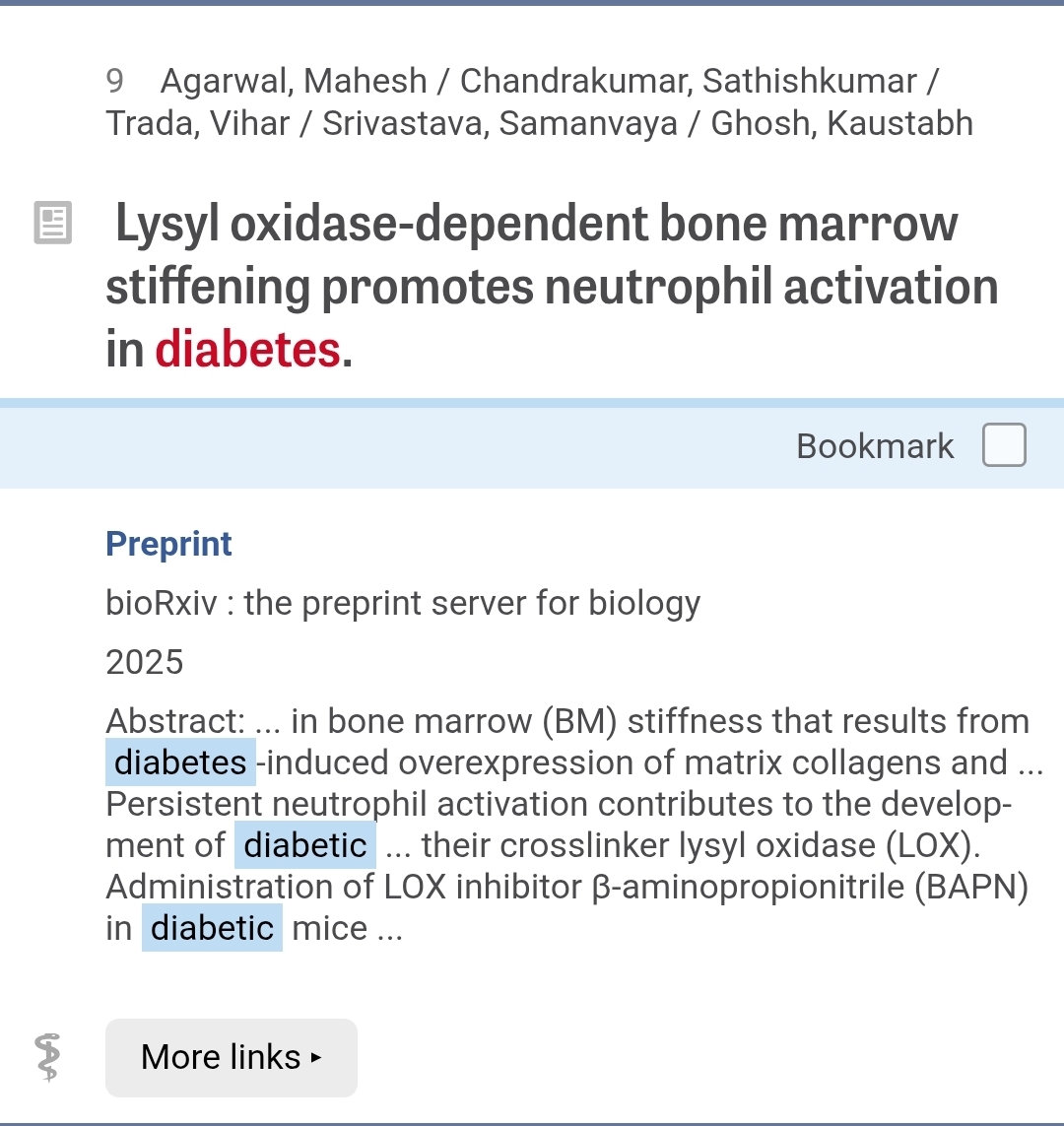Click highlighted diabetic before the word mice

click(212, 928)
